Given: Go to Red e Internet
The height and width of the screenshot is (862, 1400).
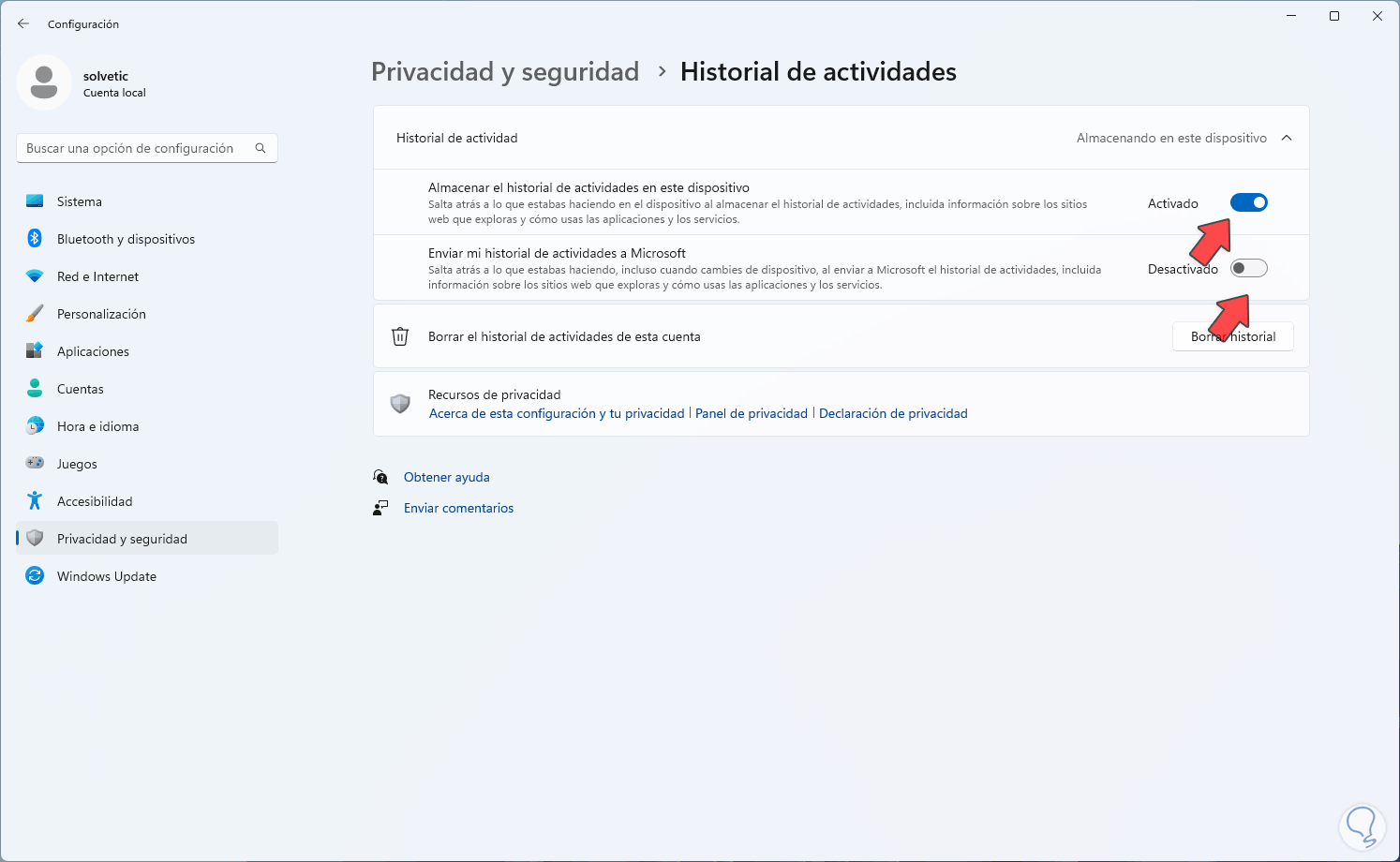Looking at the screenshot, I should tap(147, 276).
